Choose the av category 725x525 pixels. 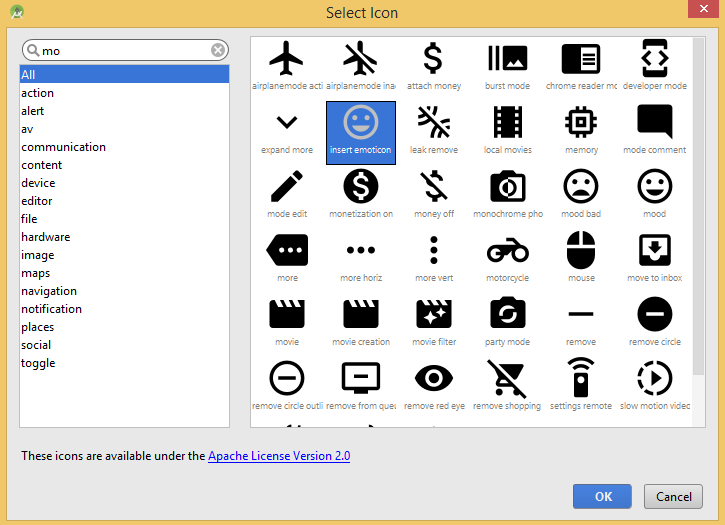click(x=124, y=129)
